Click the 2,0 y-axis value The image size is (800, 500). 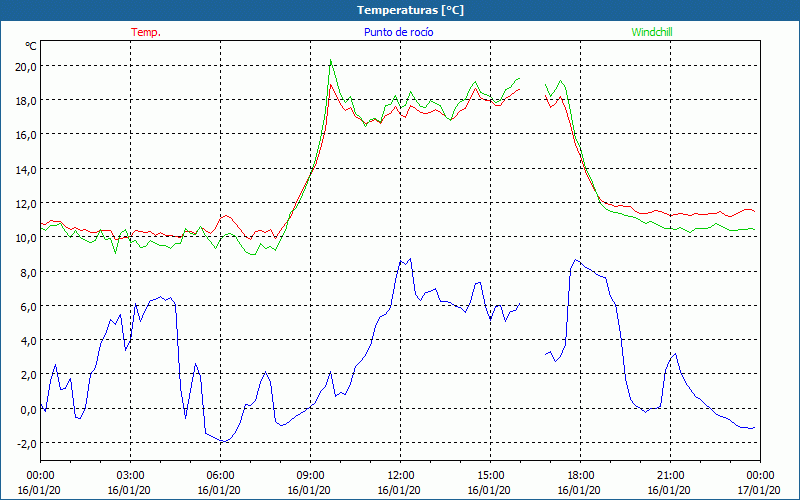28,375
